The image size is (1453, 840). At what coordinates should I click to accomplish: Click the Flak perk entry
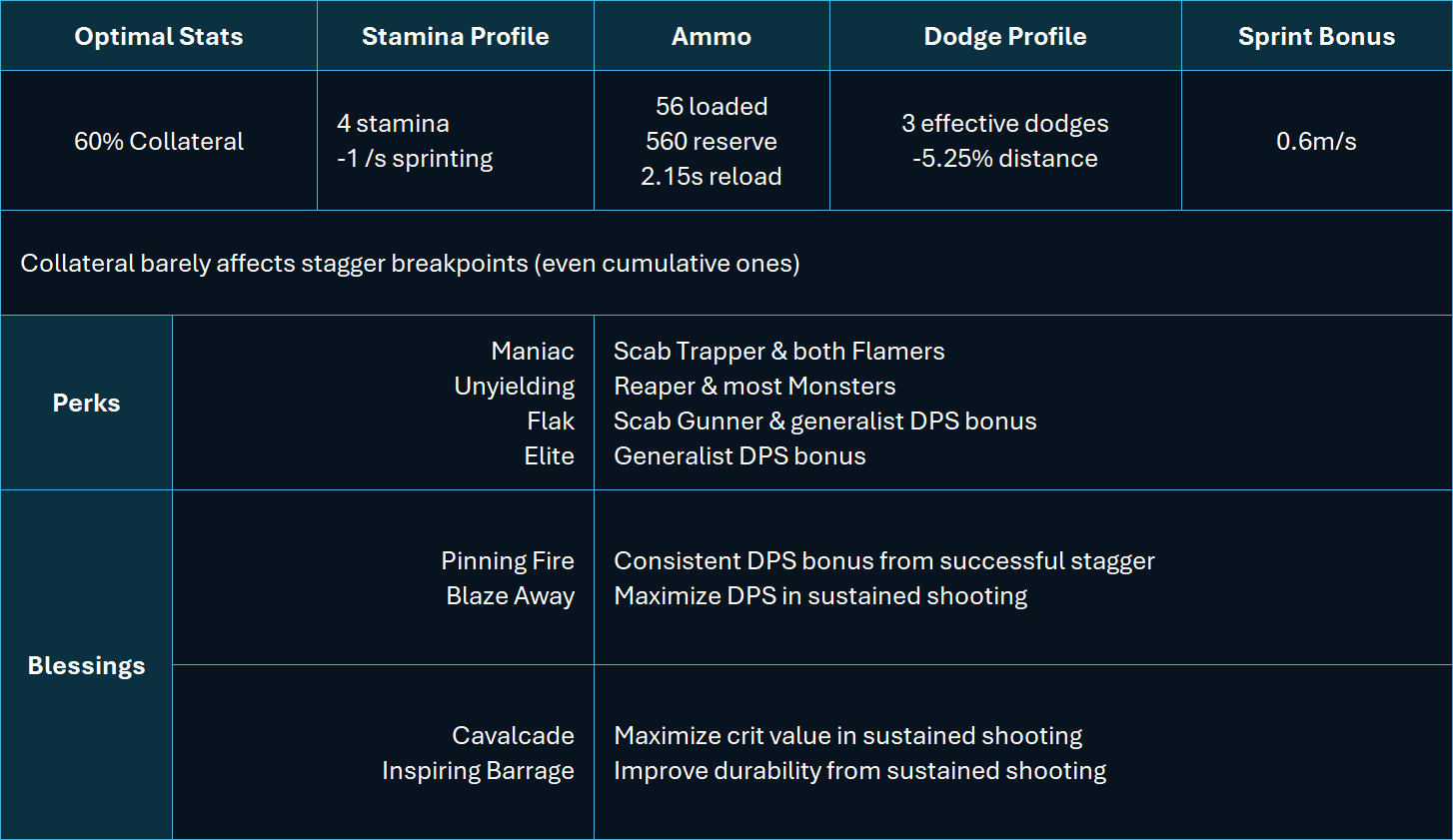pos(551,420)
